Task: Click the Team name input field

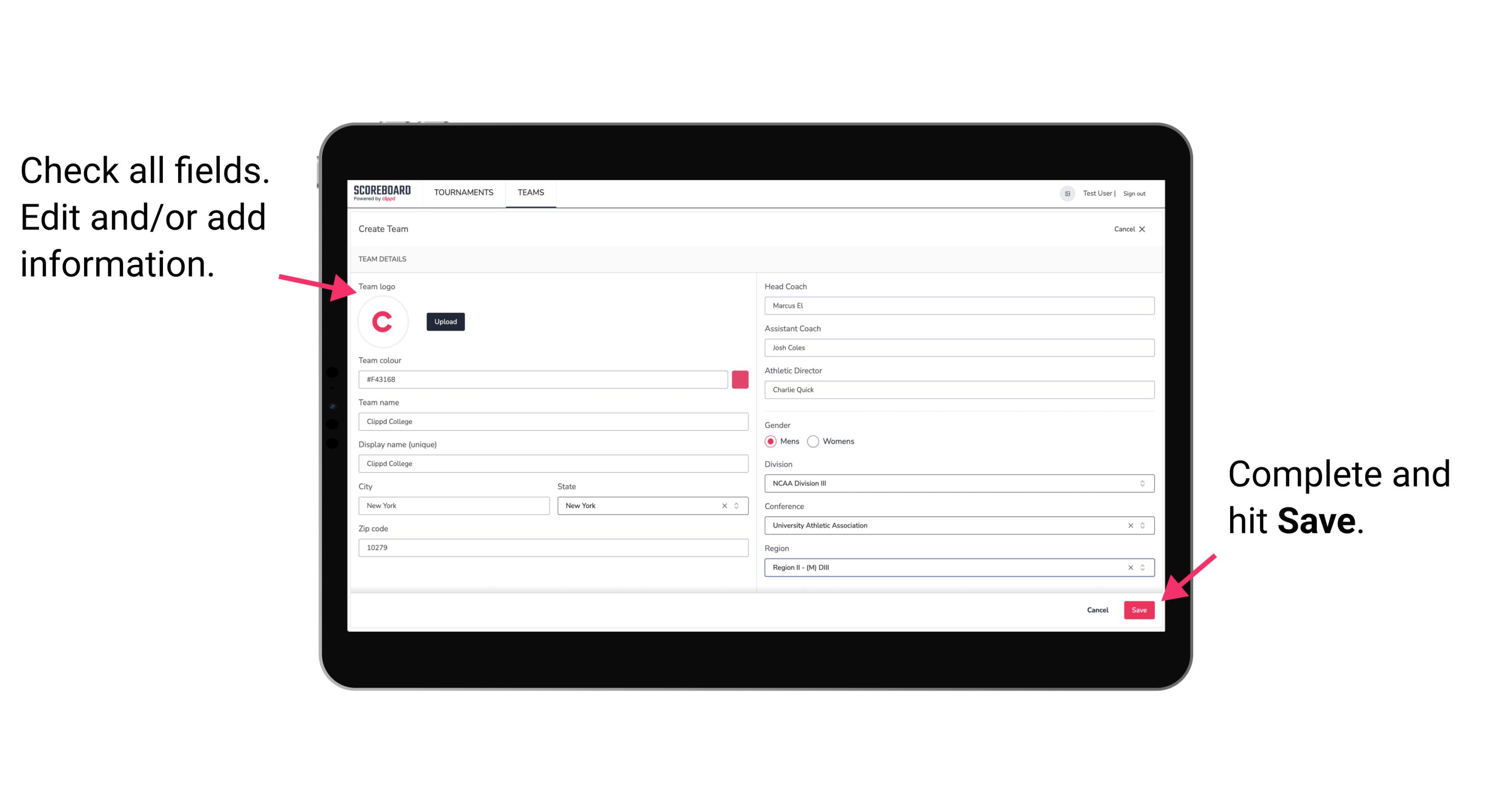Action: click(x=554, y=420)
